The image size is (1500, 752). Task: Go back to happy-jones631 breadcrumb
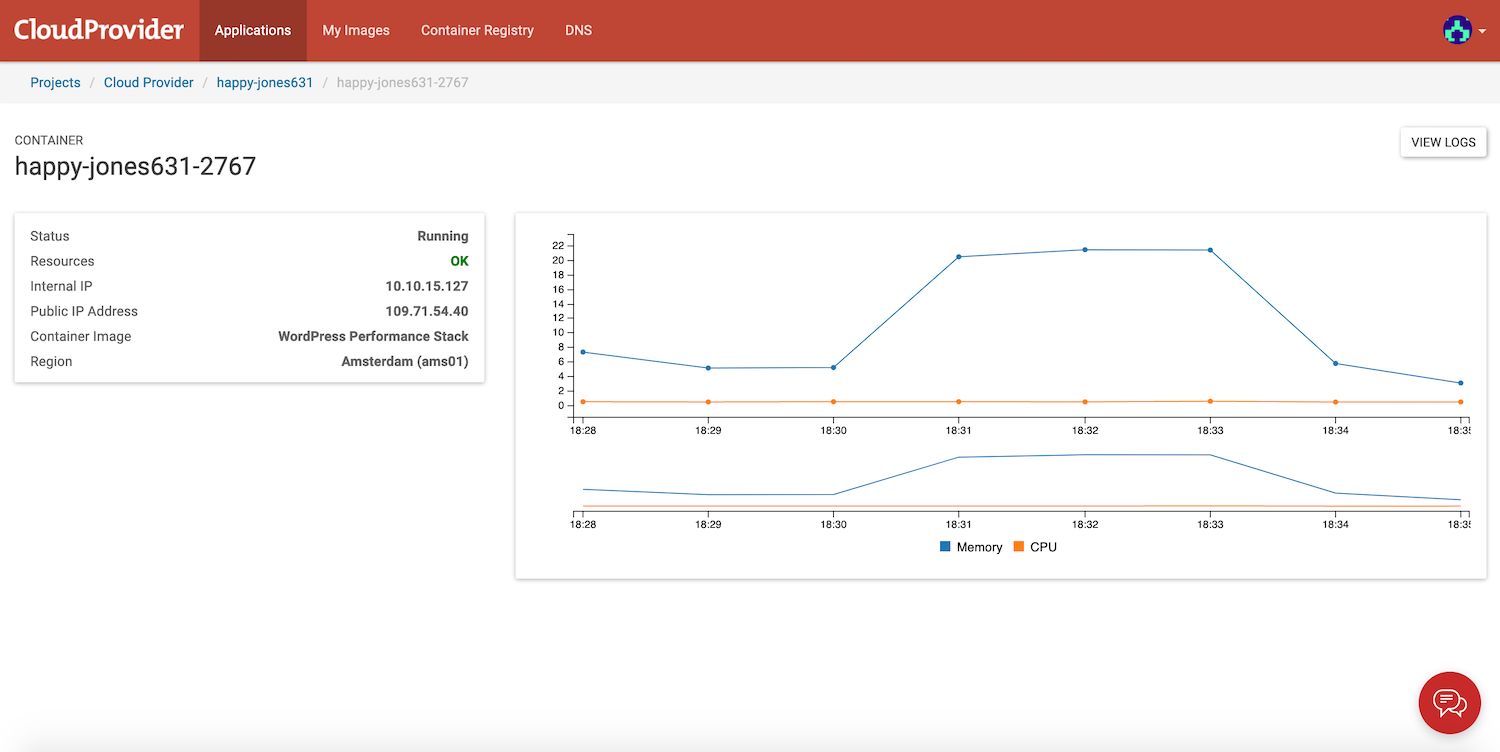tap(265, 82)
